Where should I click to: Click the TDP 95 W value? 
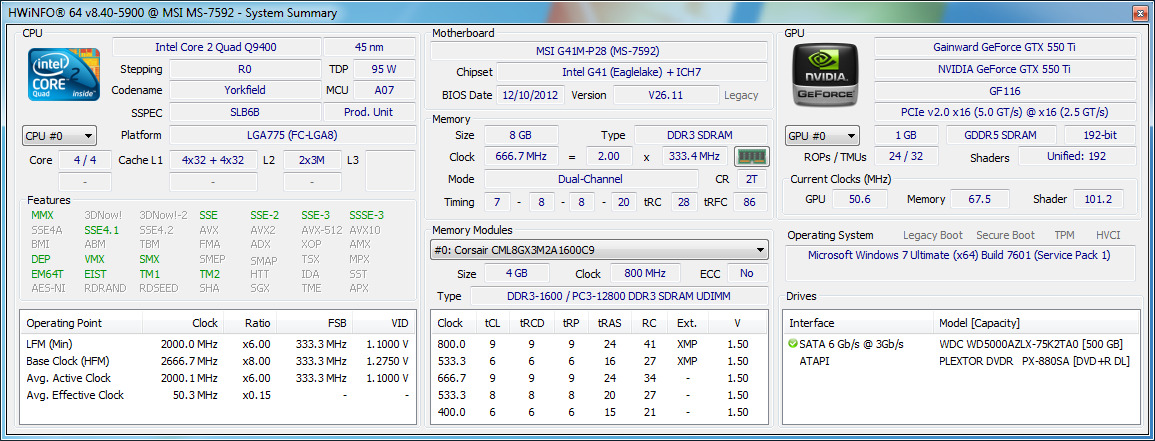pyautogui.click(x=384, y=69)
